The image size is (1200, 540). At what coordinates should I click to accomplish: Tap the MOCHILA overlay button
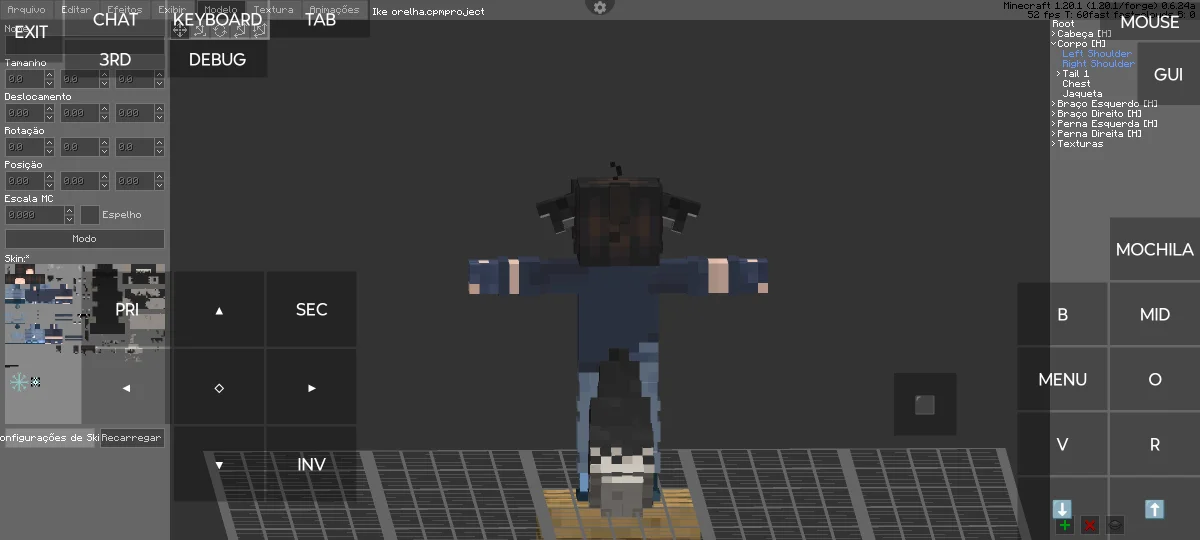click(x=1155, y=249)
